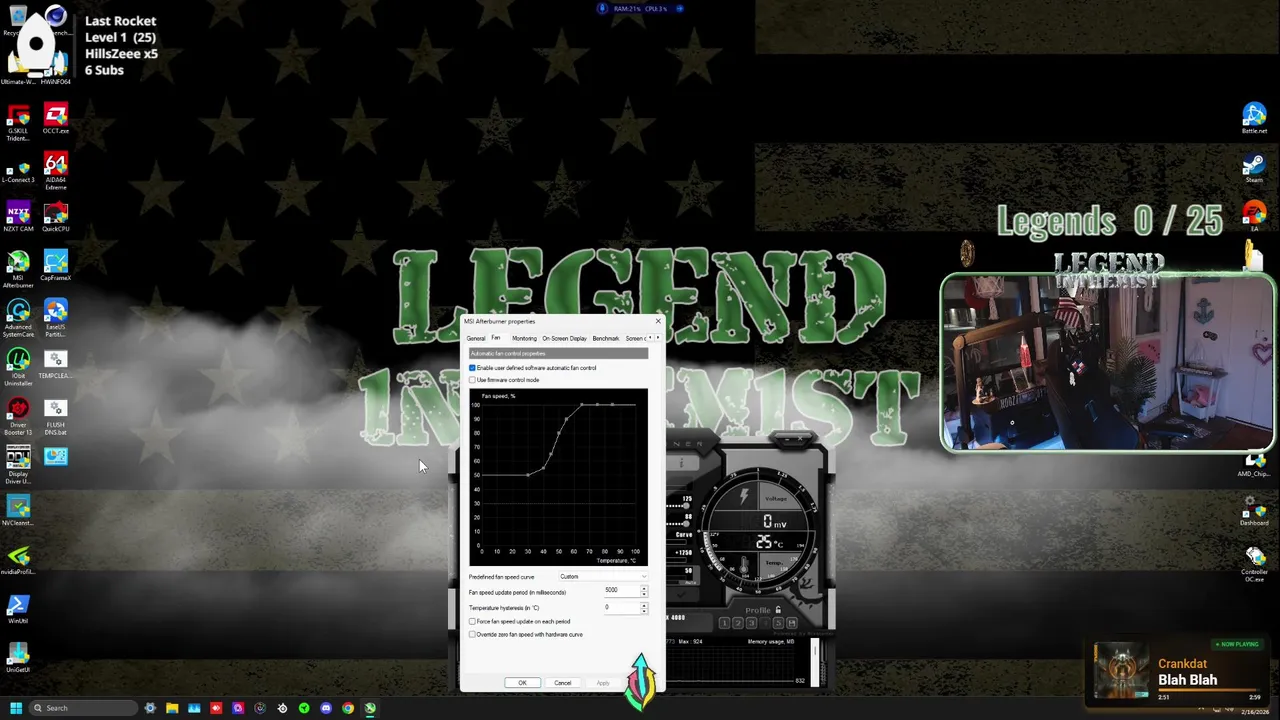Open the Battle.net desktop icon
1280x720 pixels.
pos(1254,118)
